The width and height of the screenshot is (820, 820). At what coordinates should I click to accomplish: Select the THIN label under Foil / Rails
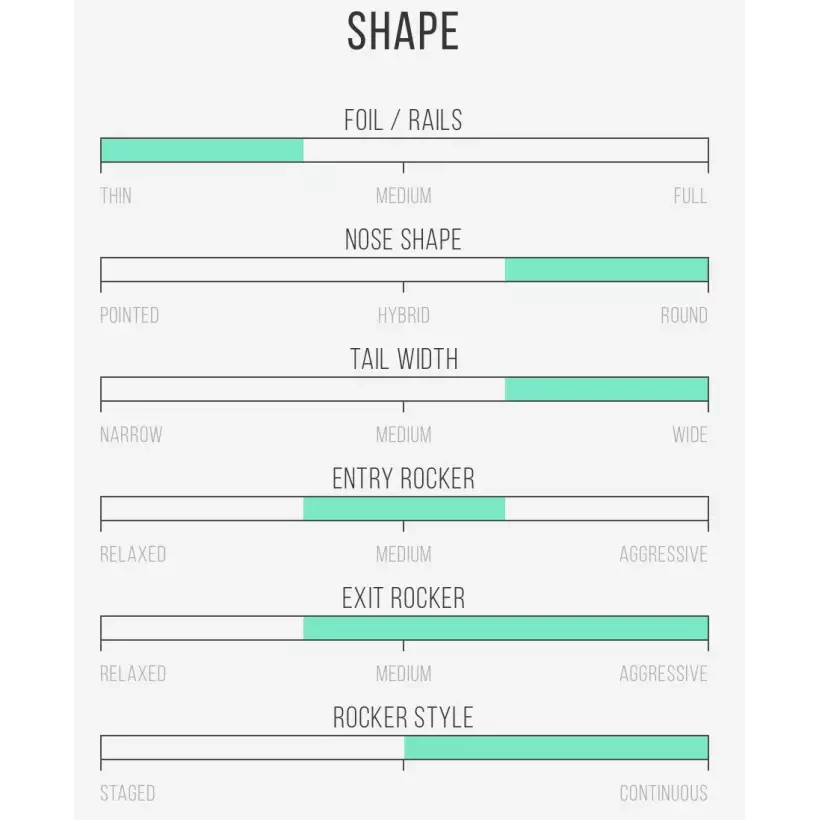coord(116,196)
